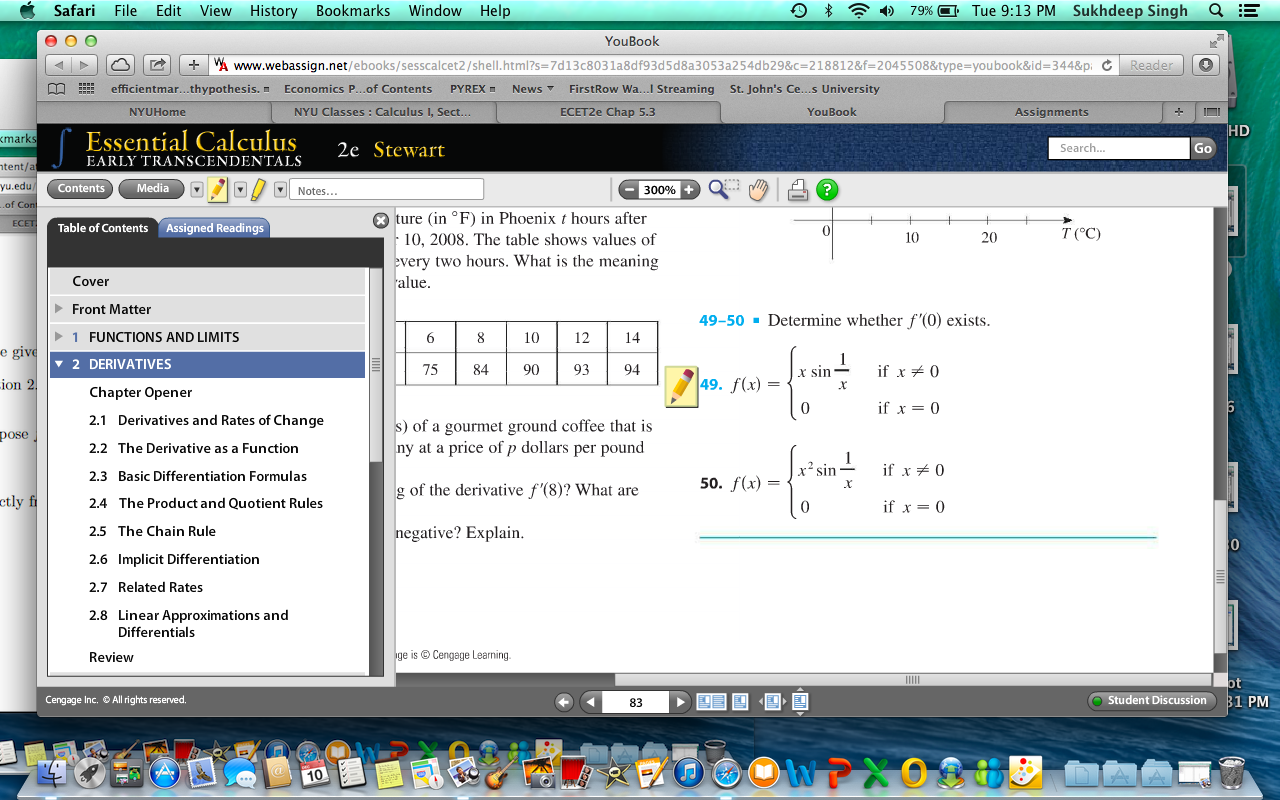Click the search Go button

(1203, 148)
